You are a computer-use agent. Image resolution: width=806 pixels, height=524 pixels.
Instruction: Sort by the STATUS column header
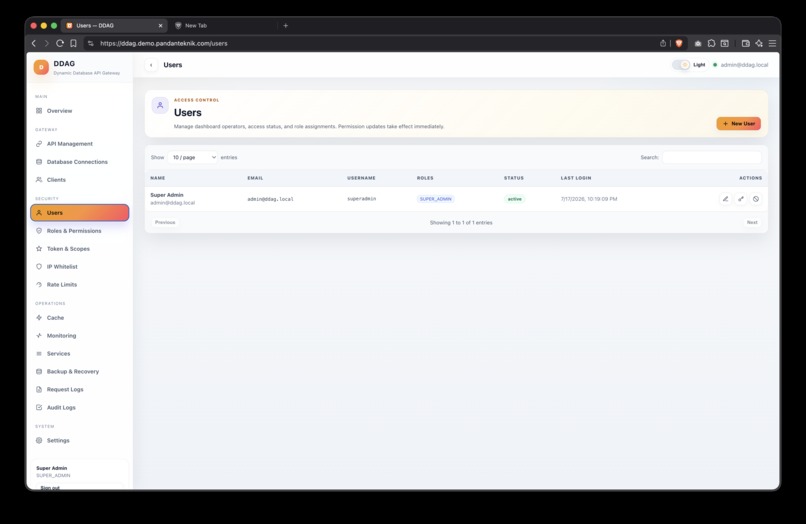(x=514, y=178)
